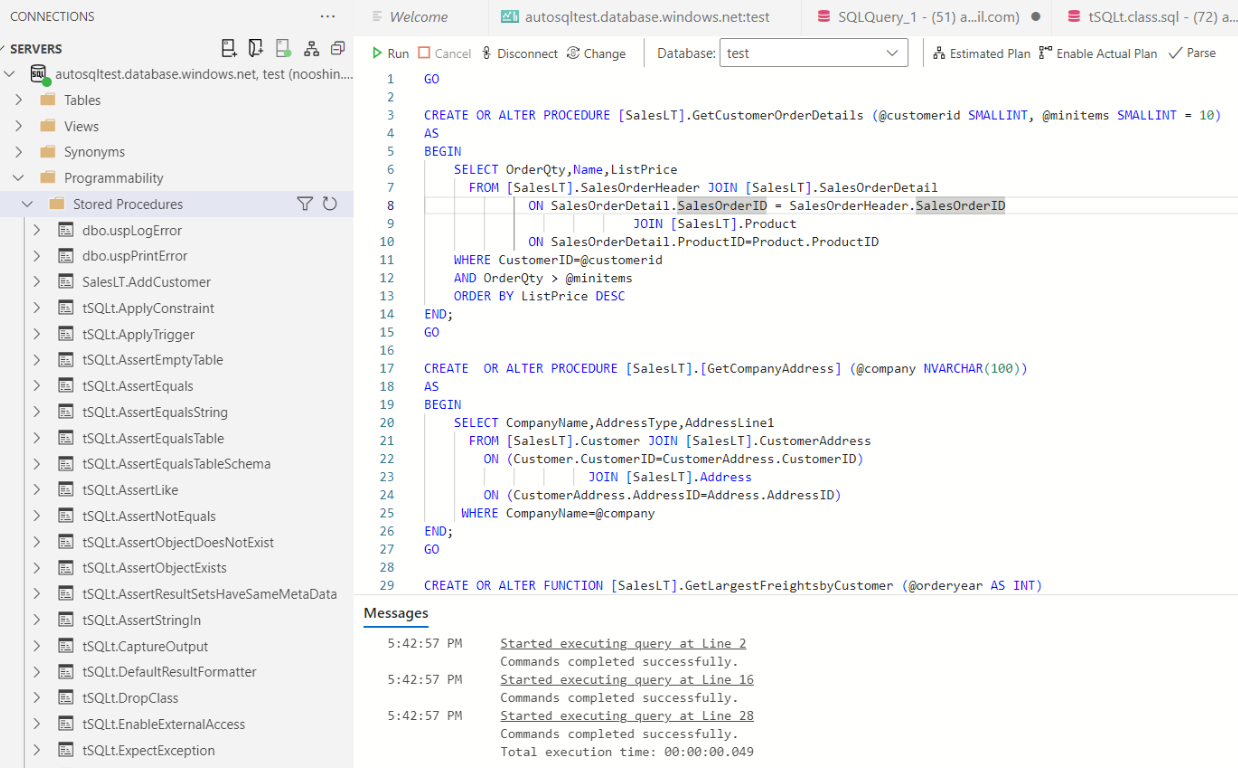Image resolution: width=1238 pixels, height=768 pixels.
Task: Click the SalesLT.AddCustomer procedure icon
Action: pyautogui.click(x=66, y=282)
